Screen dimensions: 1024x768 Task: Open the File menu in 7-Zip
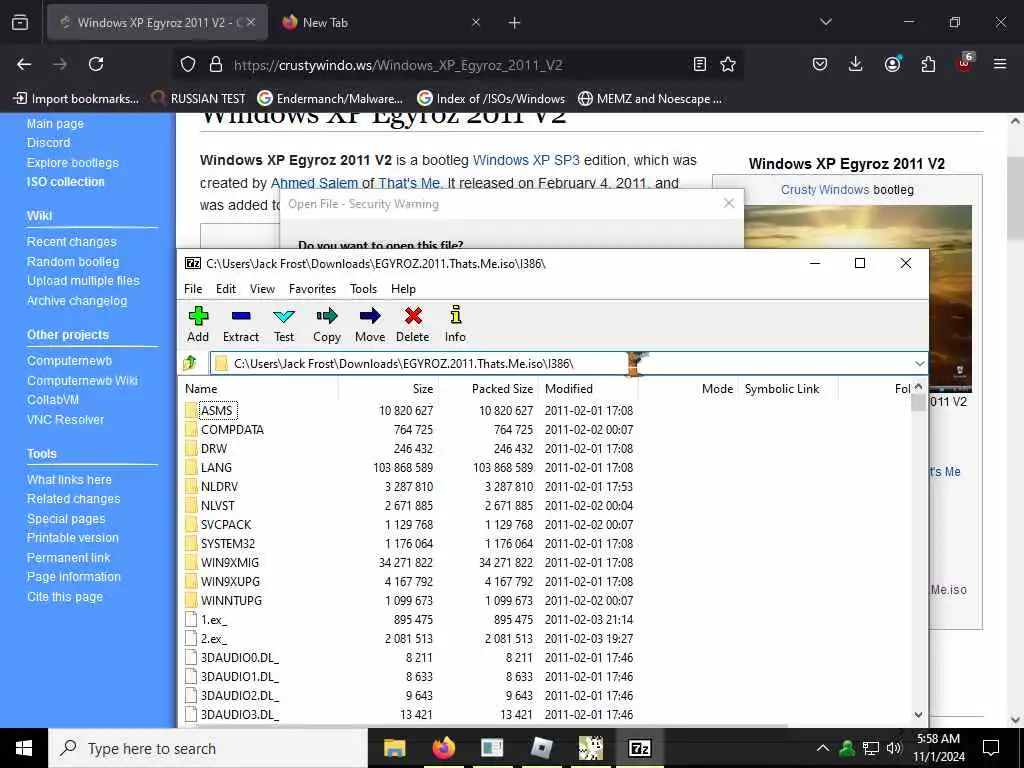193,289
